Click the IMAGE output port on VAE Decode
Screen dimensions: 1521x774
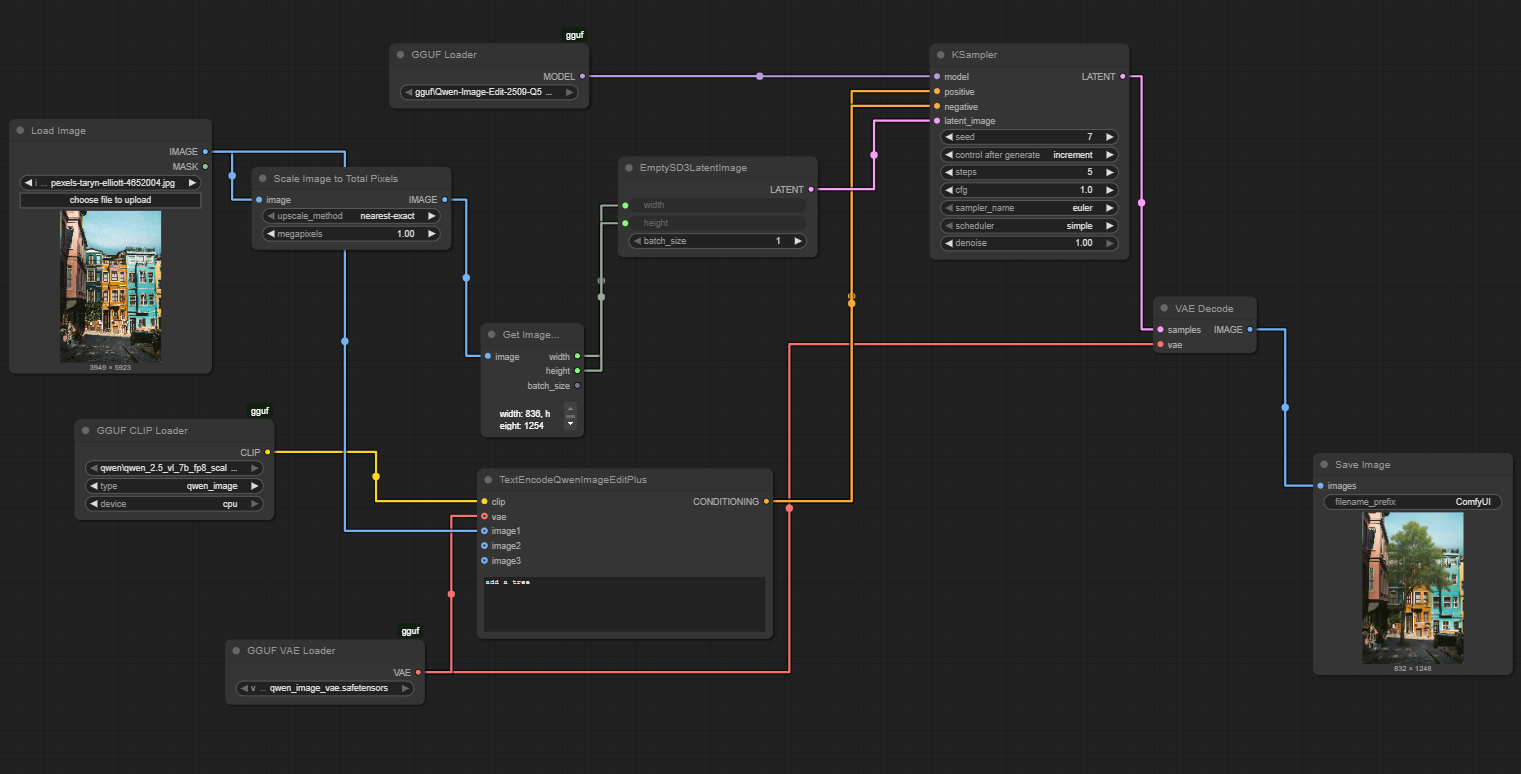pos(1250,329)
